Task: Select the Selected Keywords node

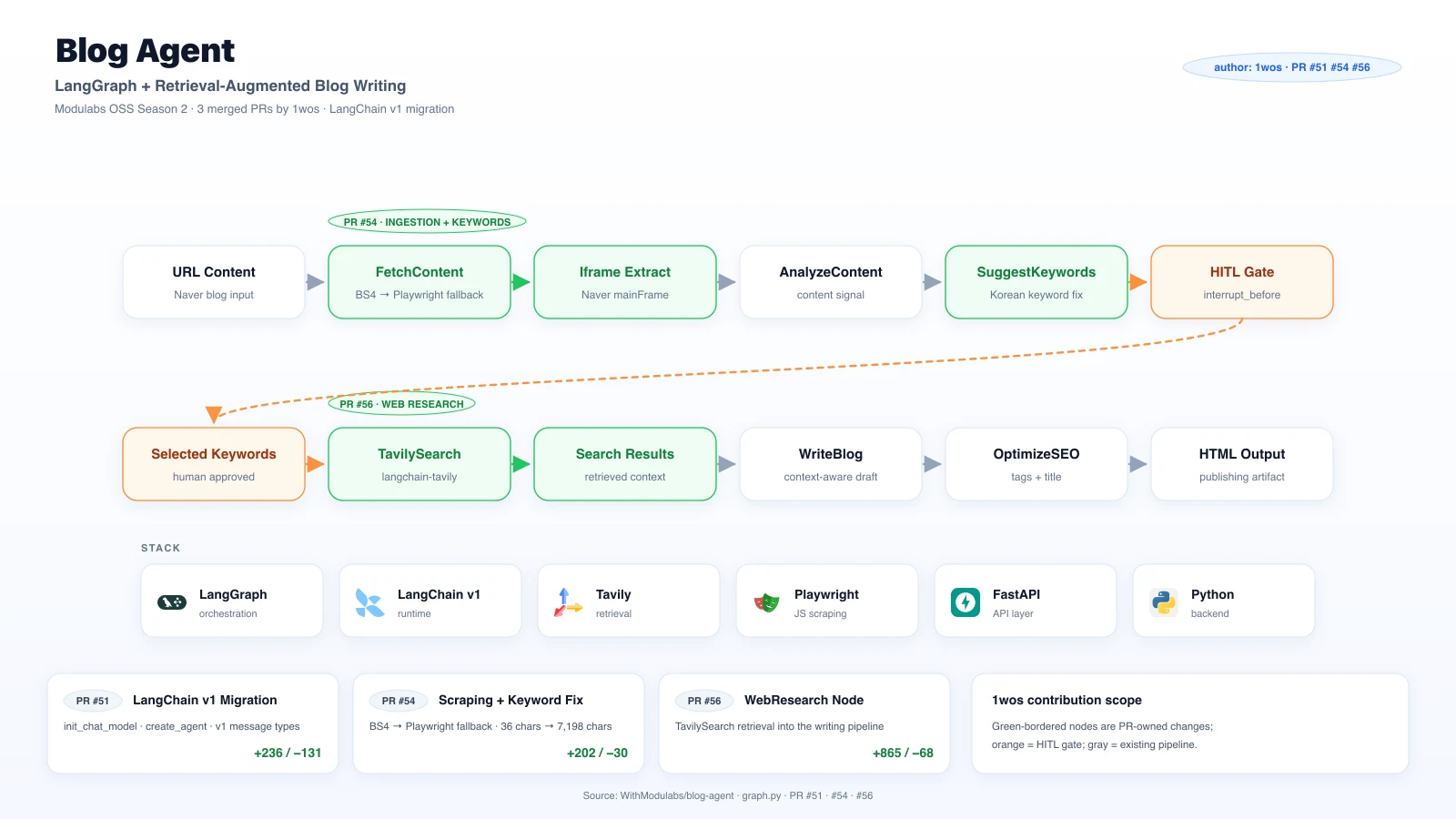Action: tap(214, 464)
